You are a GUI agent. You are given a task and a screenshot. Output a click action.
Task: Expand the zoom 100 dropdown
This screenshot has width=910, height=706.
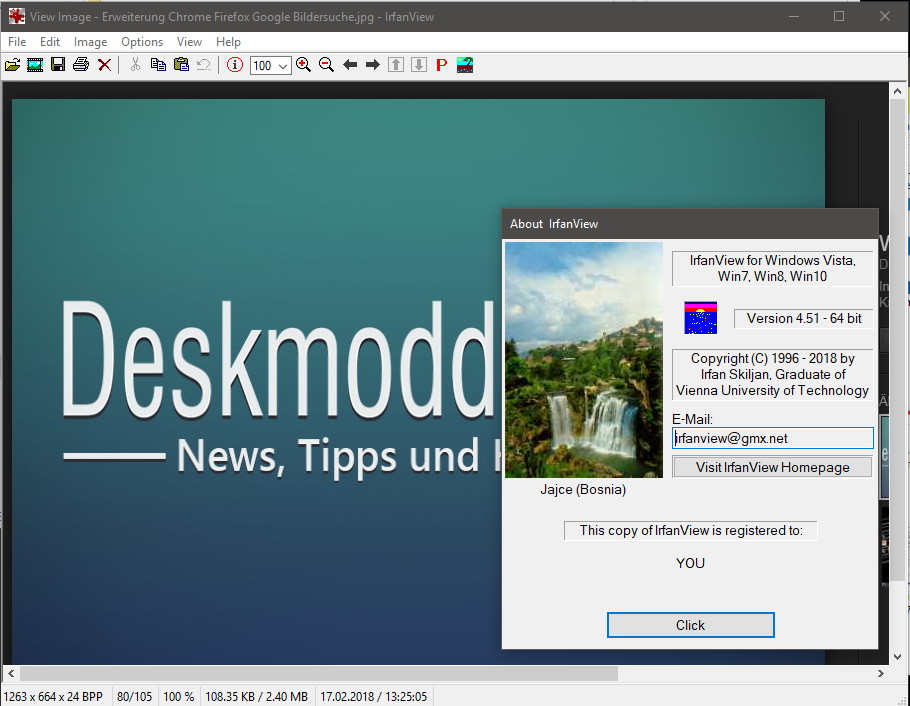283,66
